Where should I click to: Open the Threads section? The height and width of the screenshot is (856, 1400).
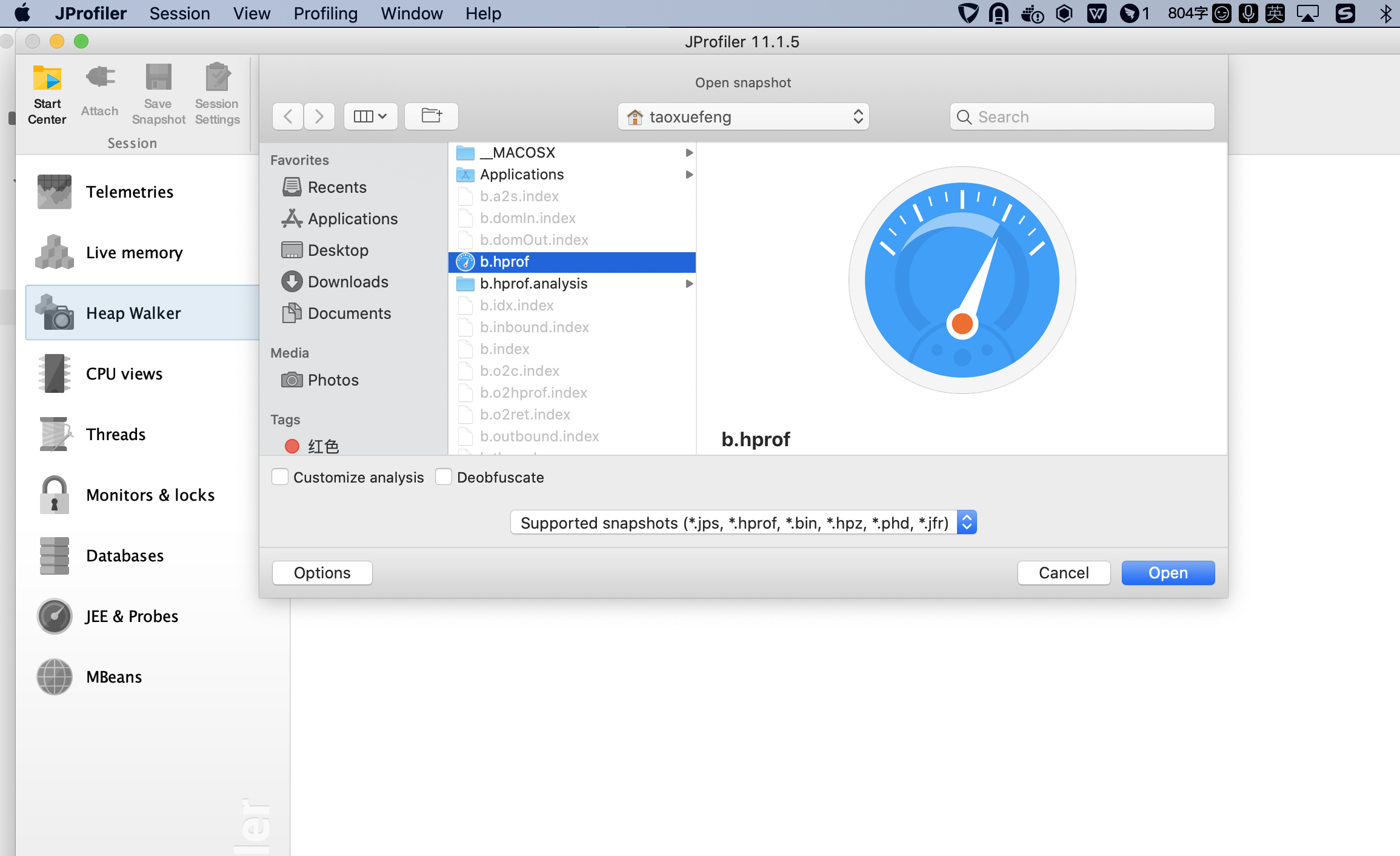click(x=116, y=434)
